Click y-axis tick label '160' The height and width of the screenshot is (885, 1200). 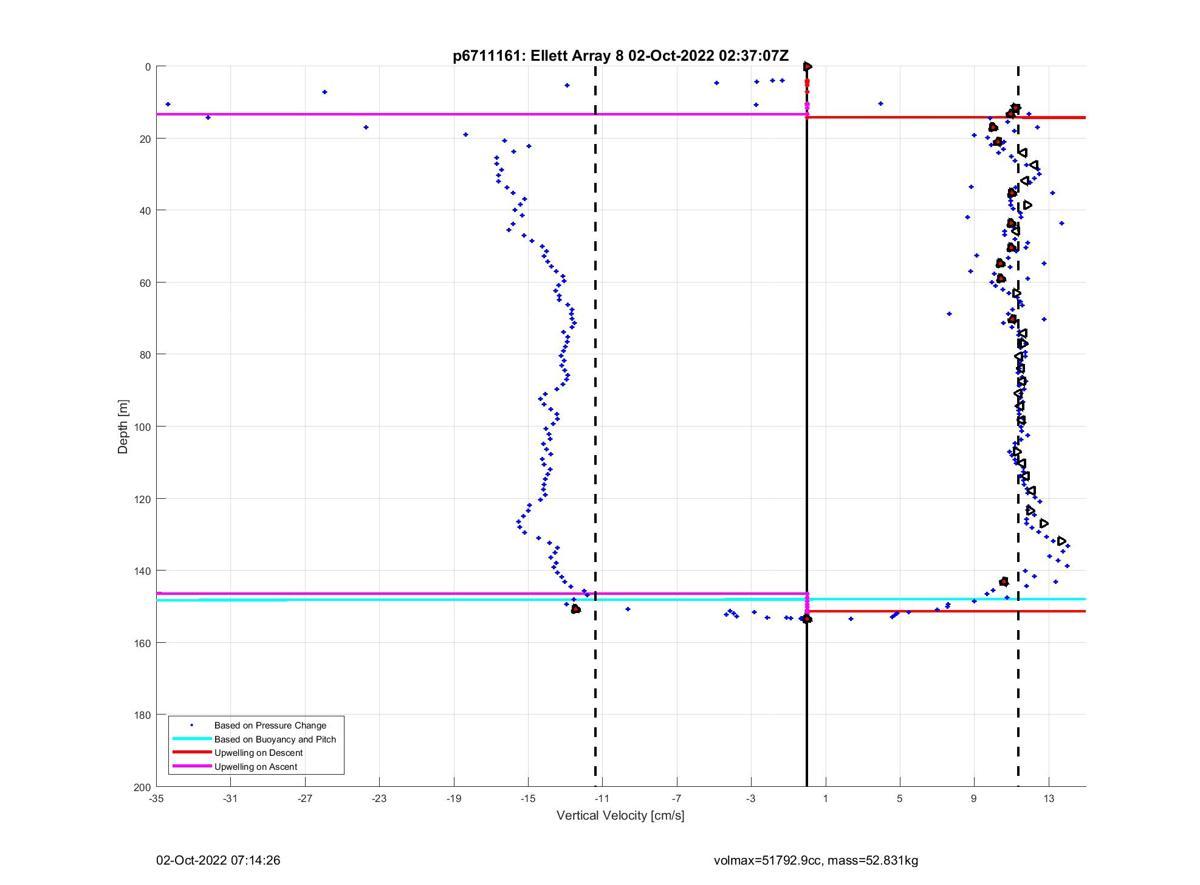[143, 643]
